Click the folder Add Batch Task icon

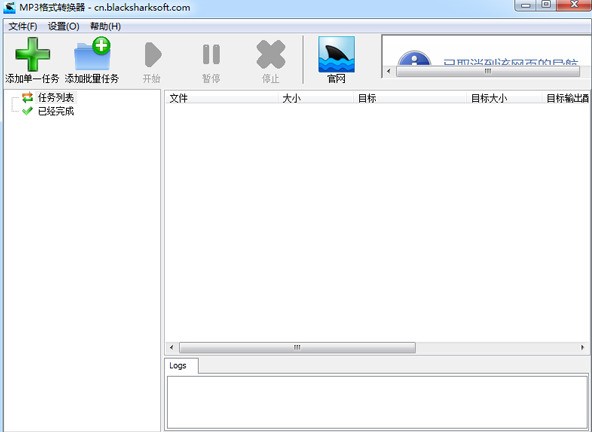coord(92,53)
